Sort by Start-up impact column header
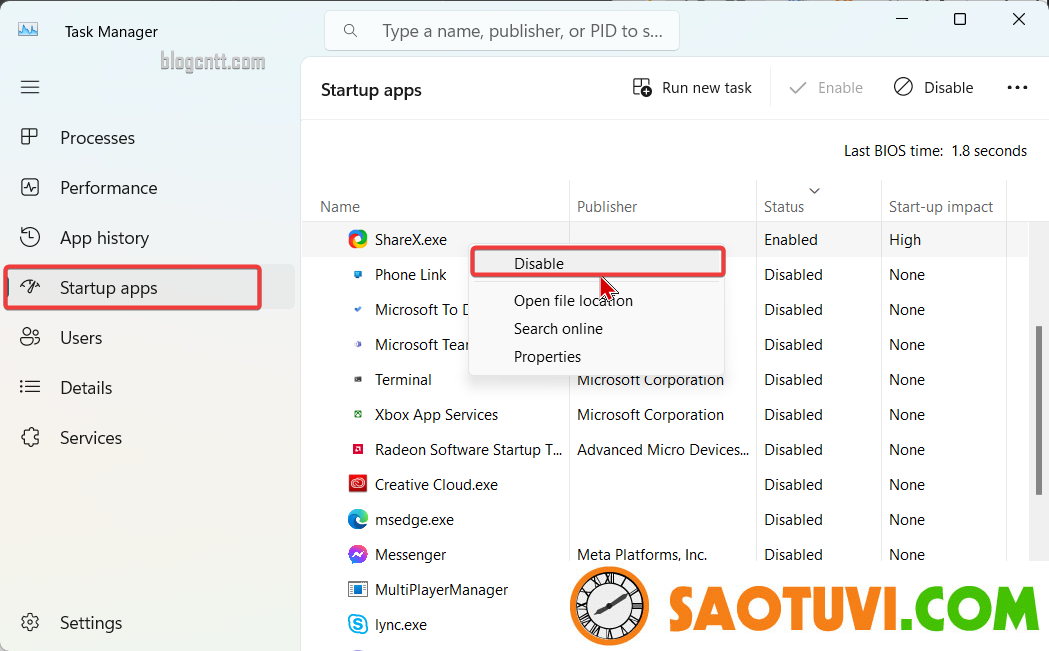This screenshot has width=1049, height=651. coord(943,207)
